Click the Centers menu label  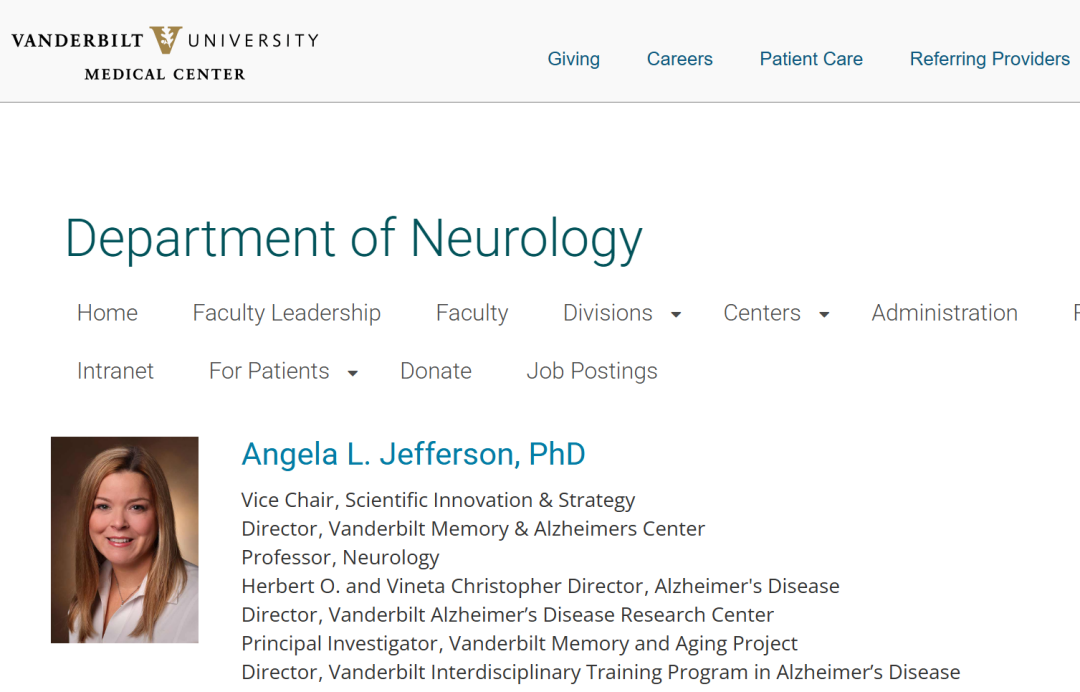[761, 313]
